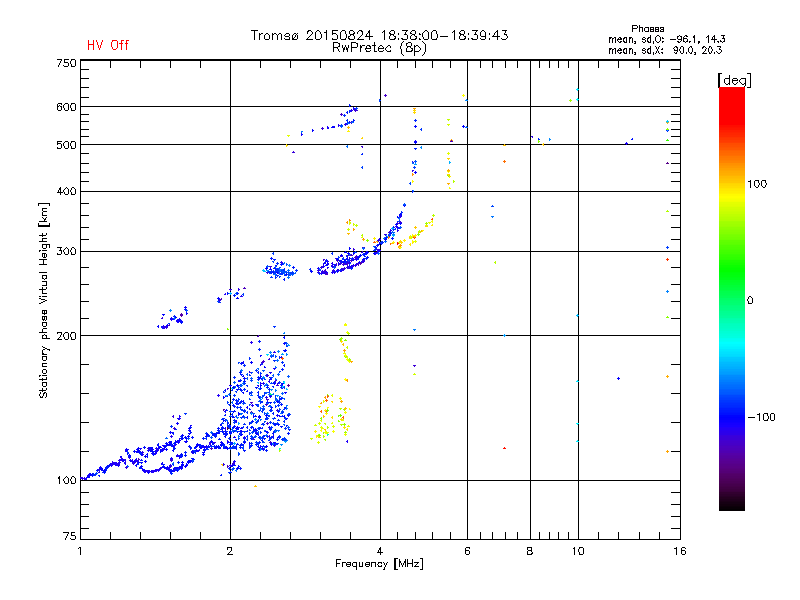Screen dimensions: 800x600
Task: Select 'mean, sd,X: 90.0, 20.3' statistic
Action: (x=665, y=50)
